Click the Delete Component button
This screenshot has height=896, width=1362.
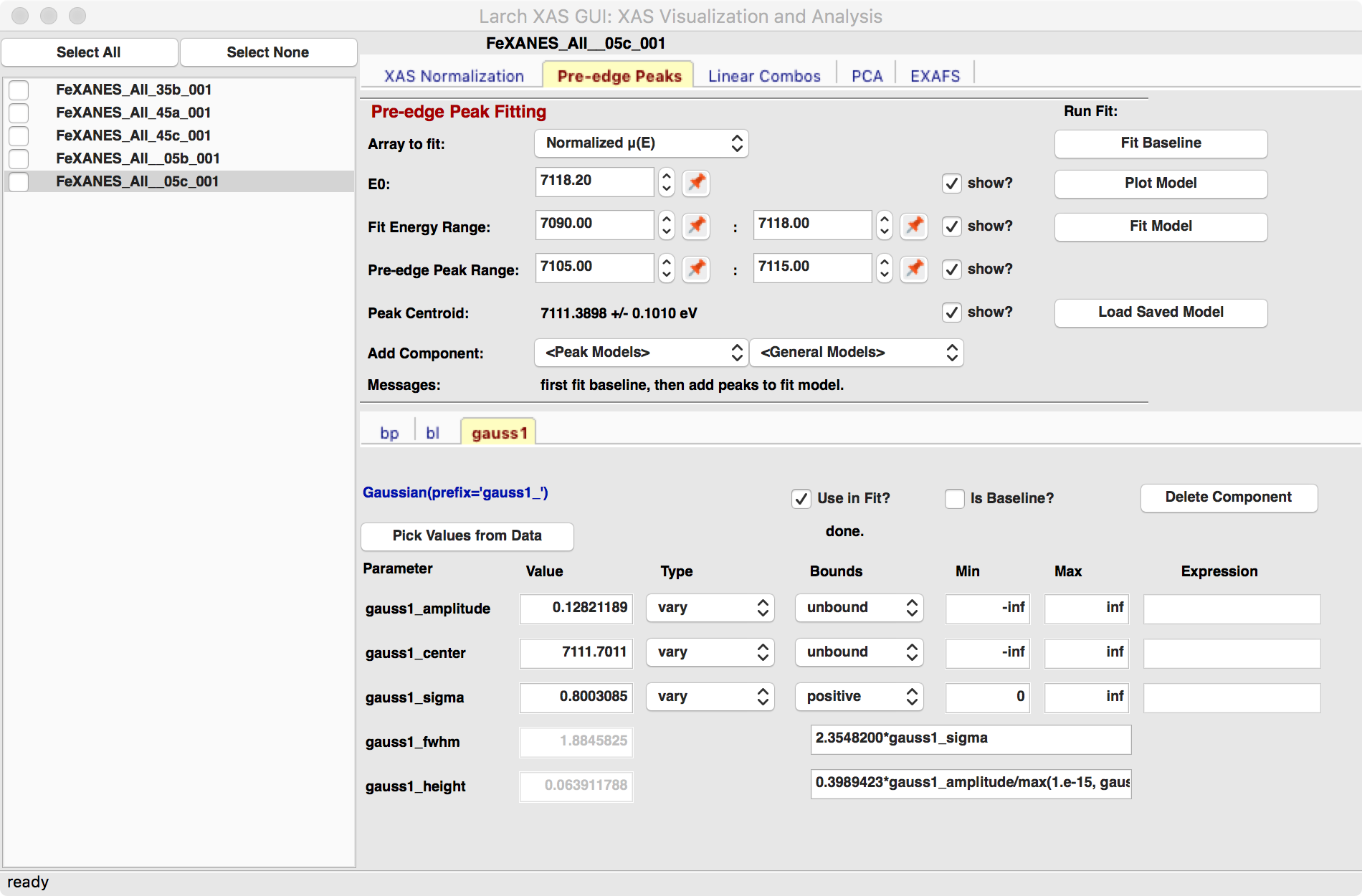[1228, 497]
